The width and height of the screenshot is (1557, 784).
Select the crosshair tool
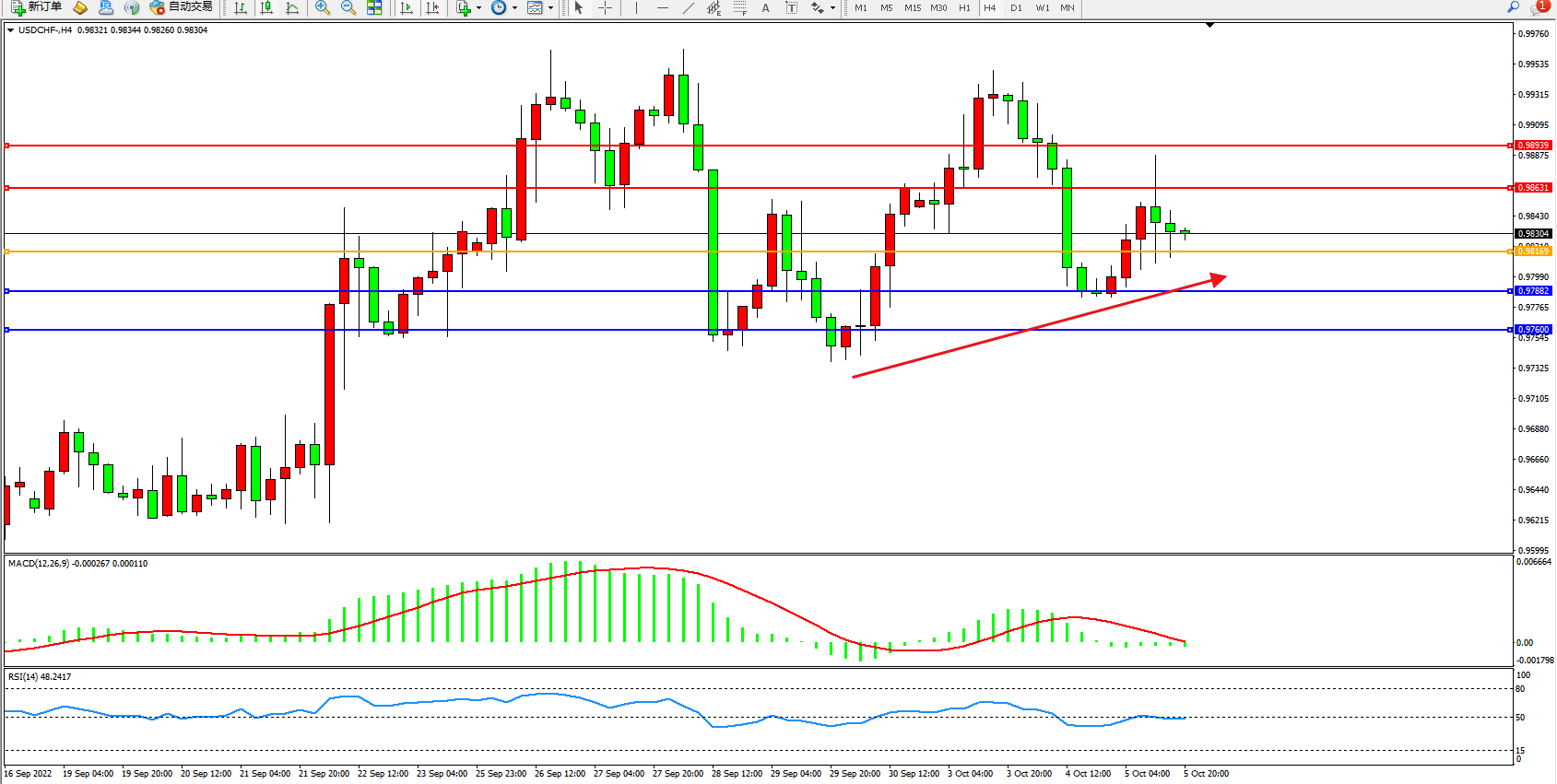(x=605, y=8)
